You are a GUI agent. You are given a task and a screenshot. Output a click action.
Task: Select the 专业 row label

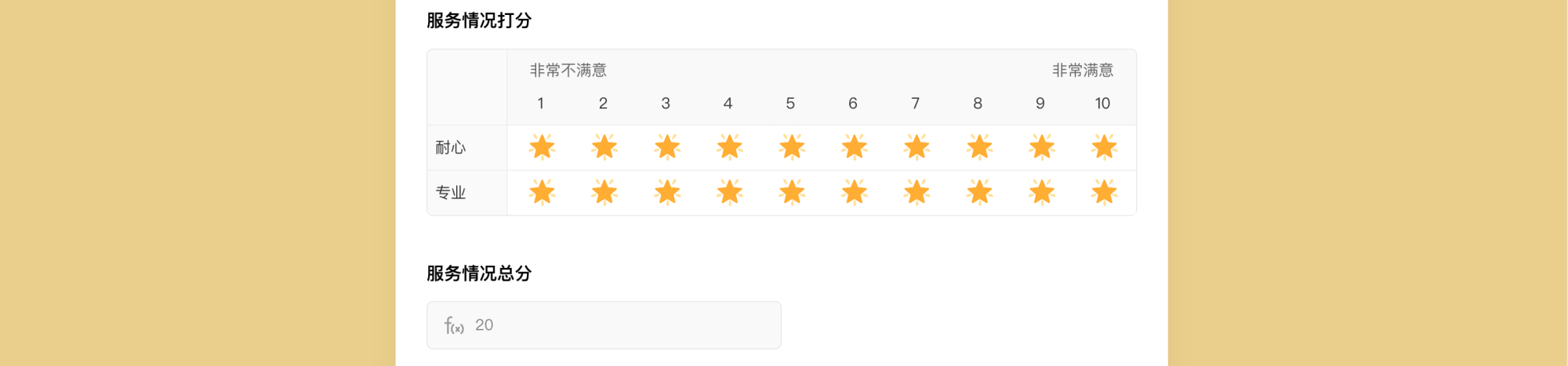[451, 193]
